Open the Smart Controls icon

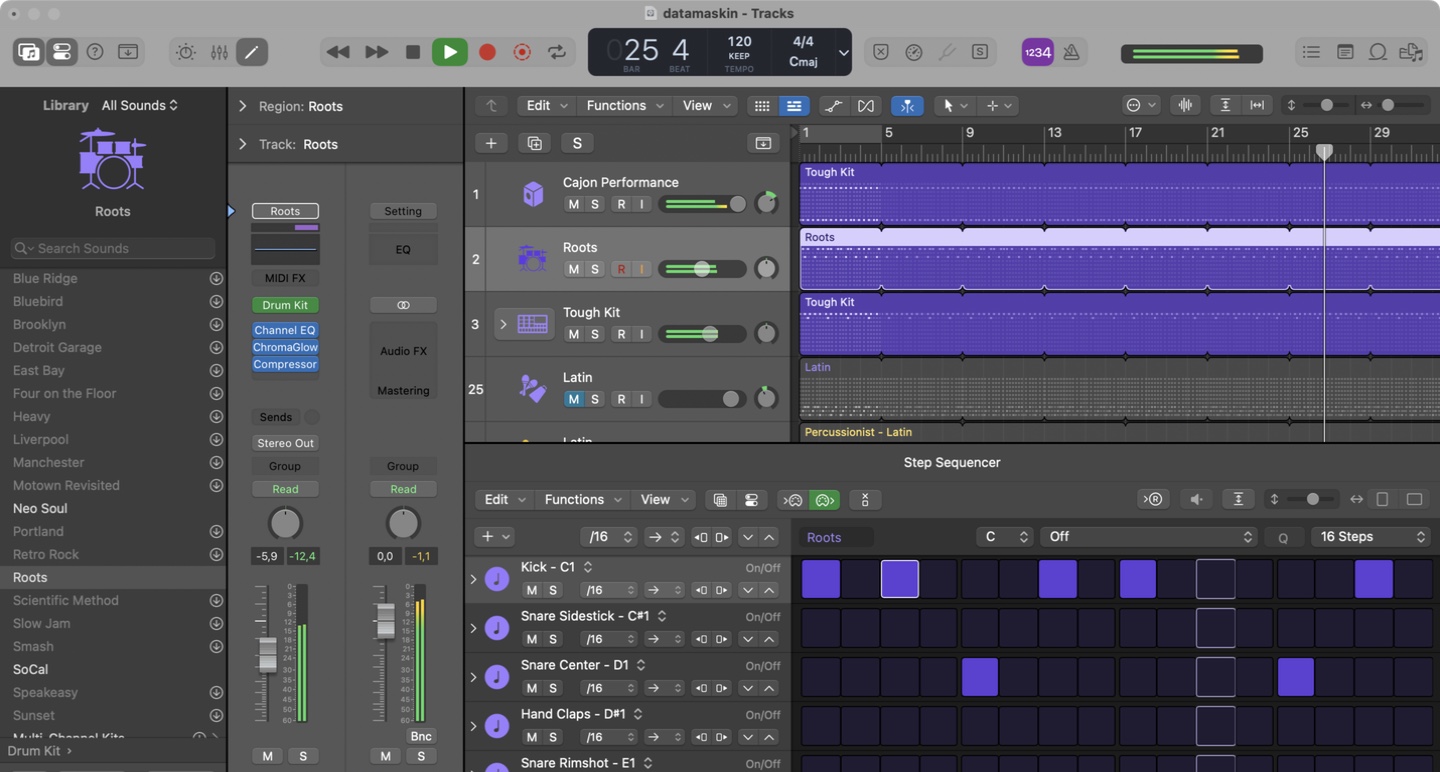tap(186, 52)
